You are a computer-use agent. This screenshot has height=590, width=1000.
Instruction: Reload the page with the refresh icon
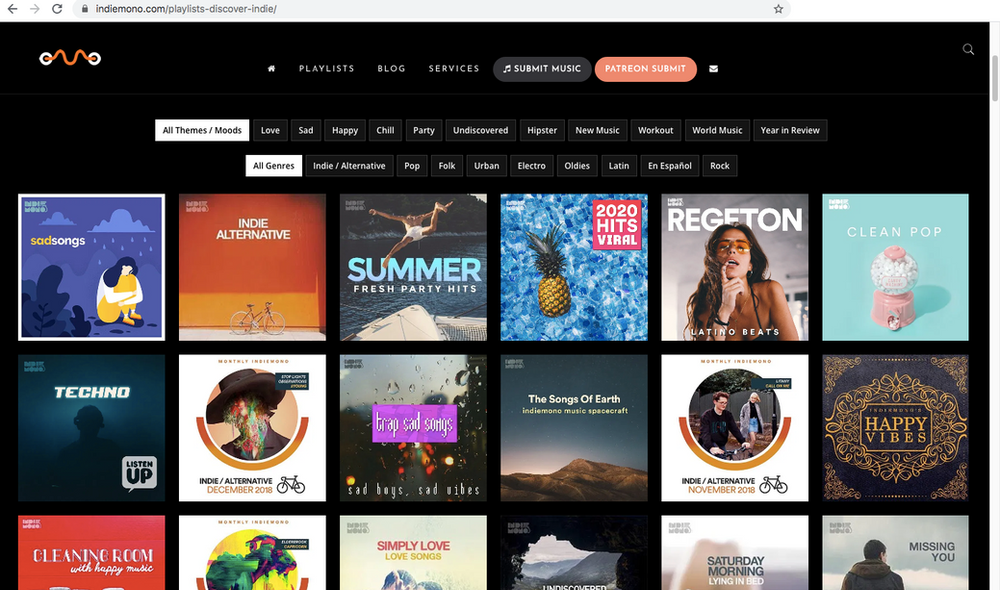click(57, 9)
